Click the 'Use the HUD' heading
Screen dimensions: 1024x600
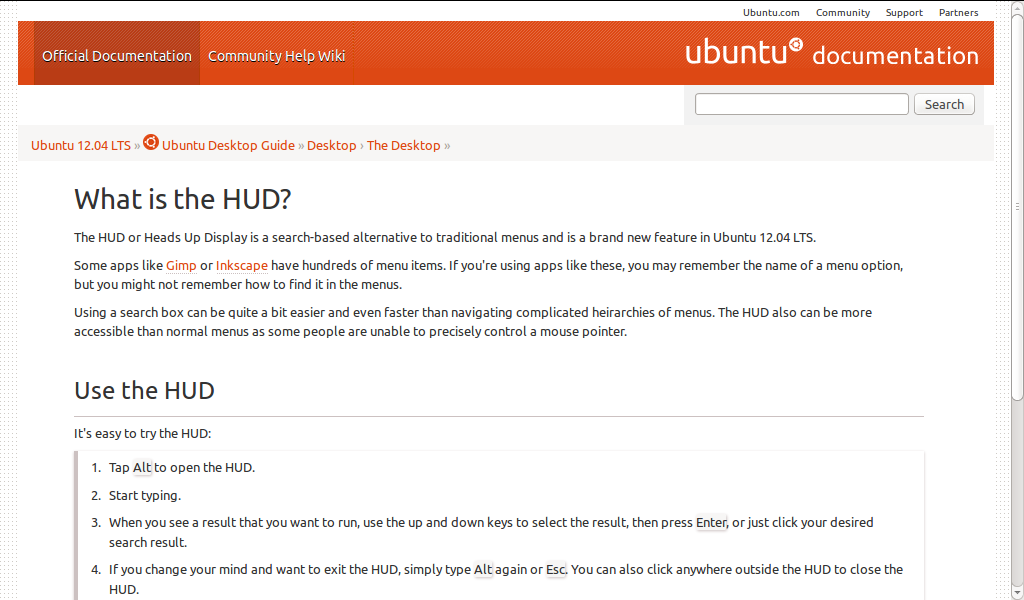[144, 390]
